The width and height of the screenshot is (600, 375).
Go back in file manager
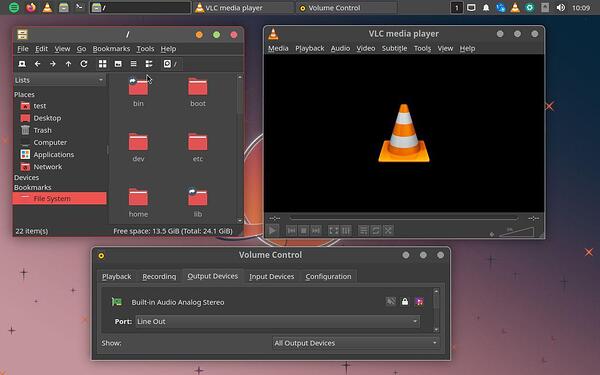click(x=38, y=64)
